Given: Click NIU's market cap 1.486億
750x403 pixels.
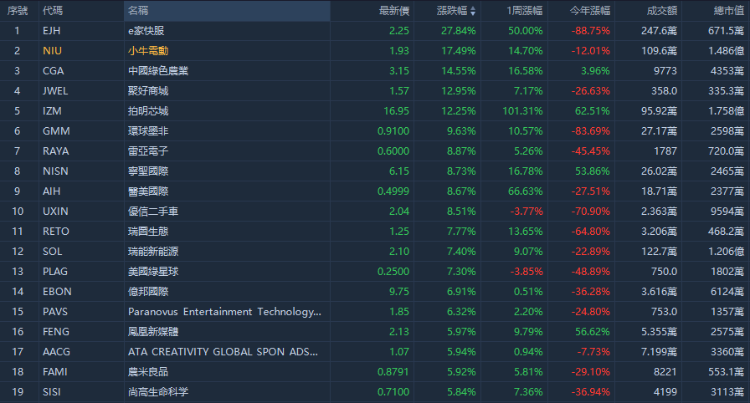Looking at the screenshot, I should (x=726, y=51).
